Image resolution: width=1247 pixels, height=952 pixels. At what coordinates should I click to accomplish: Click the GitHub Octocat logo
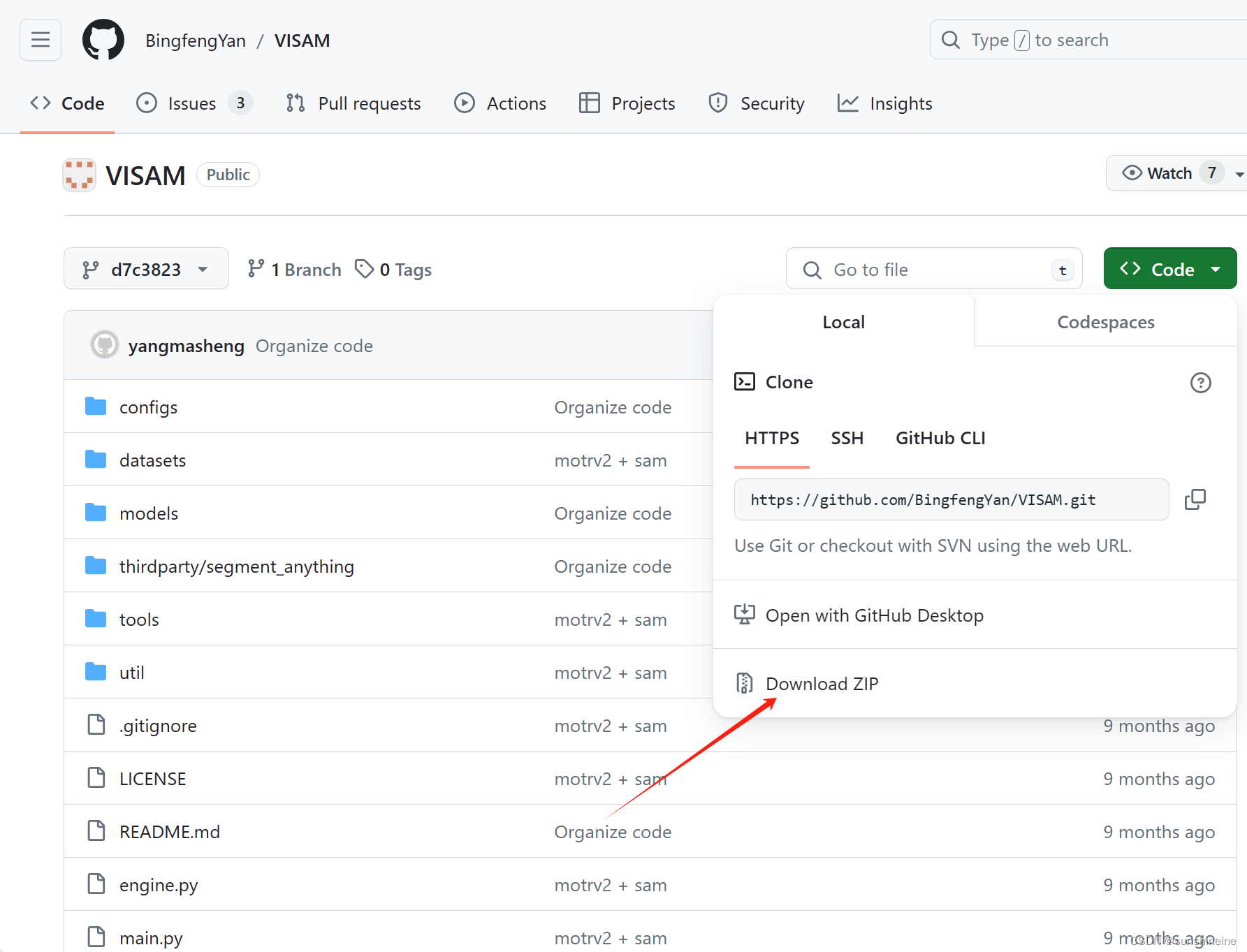[x=103, y=40]
